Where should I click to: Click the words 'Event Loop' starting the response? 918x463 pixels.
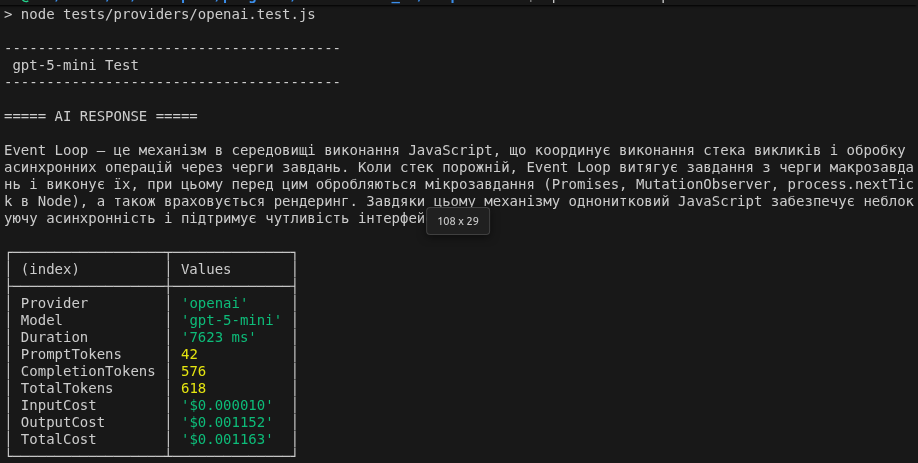click(x=46, y=150)
